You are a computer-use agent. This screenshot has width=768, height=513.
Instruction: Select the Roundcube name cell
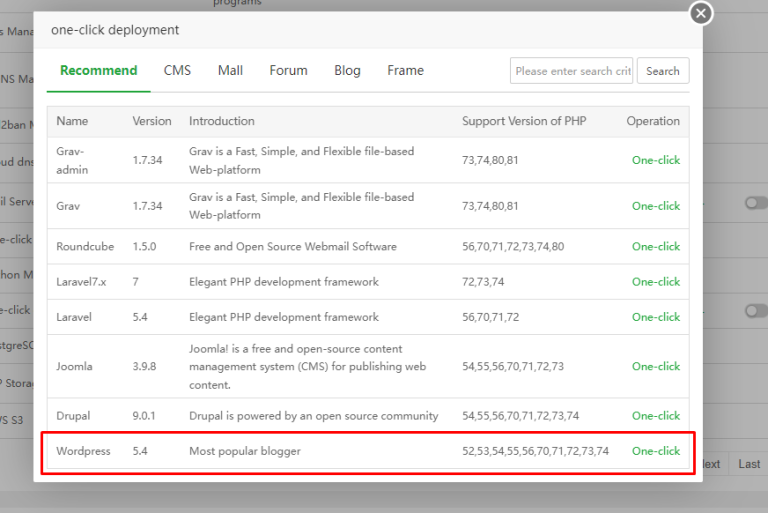point(85,246)
